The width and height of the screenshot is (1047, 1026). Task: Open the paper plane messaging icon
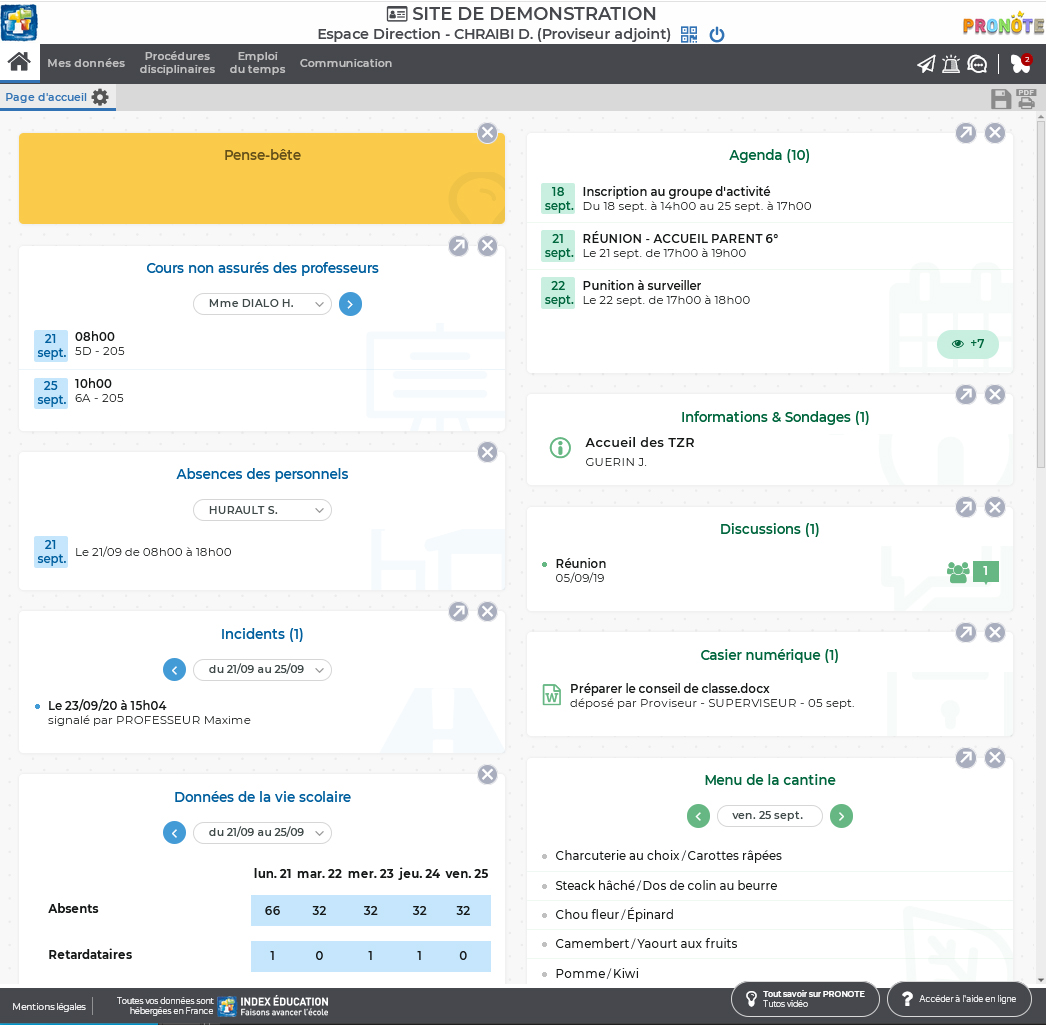(925, 64)
